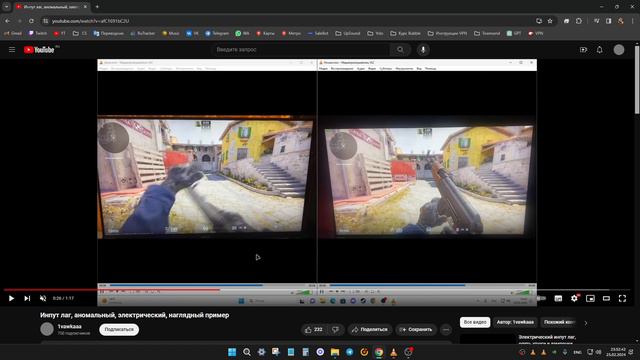Open the Gmail bookmark

[x=13, y=33]
